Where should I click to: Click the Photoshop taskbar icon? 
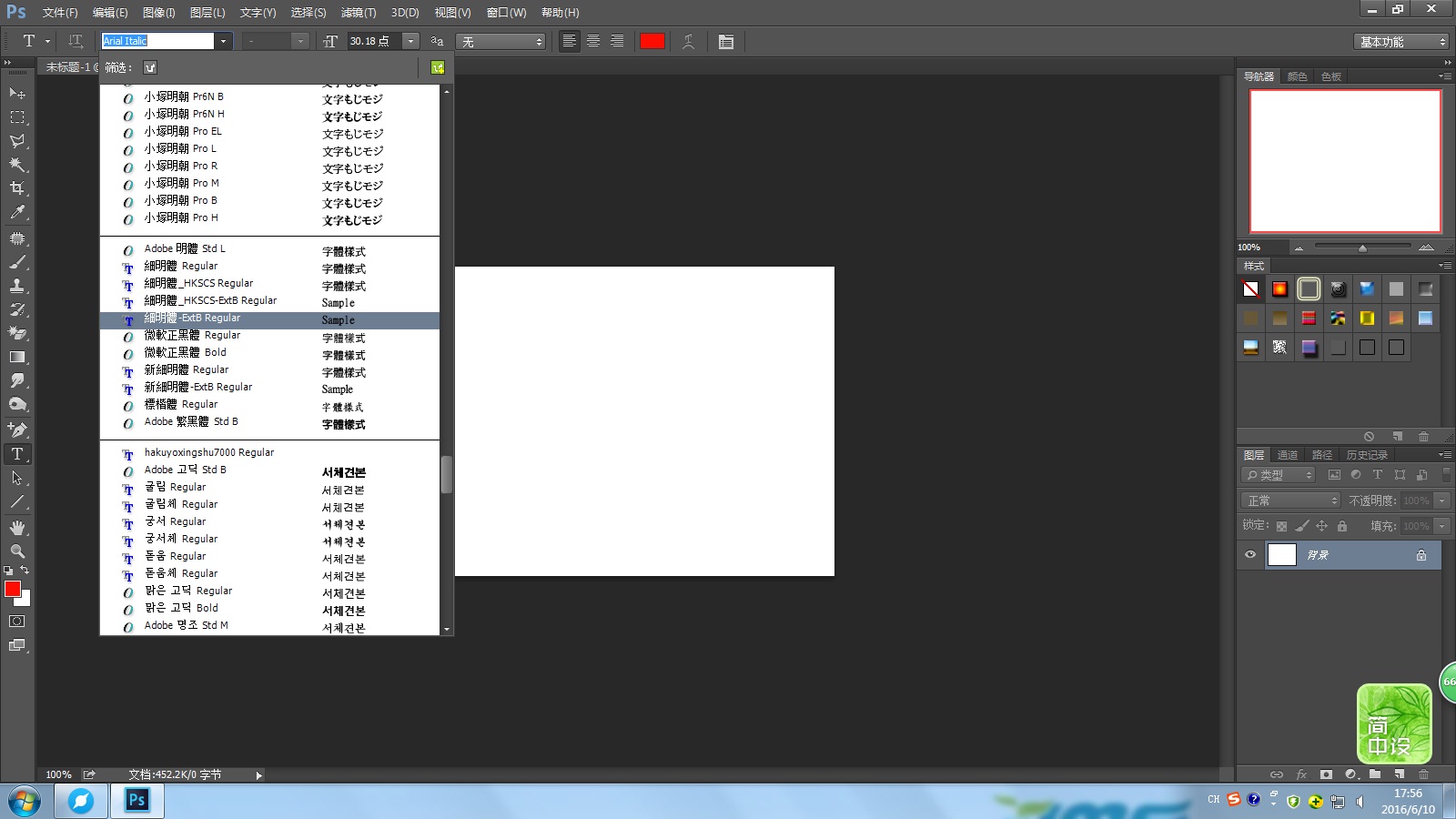coord(136,801)
